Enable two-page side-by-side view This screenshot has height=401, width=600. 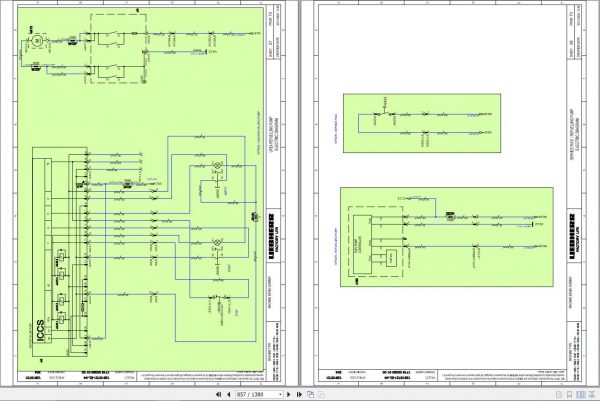coord(581,394)
